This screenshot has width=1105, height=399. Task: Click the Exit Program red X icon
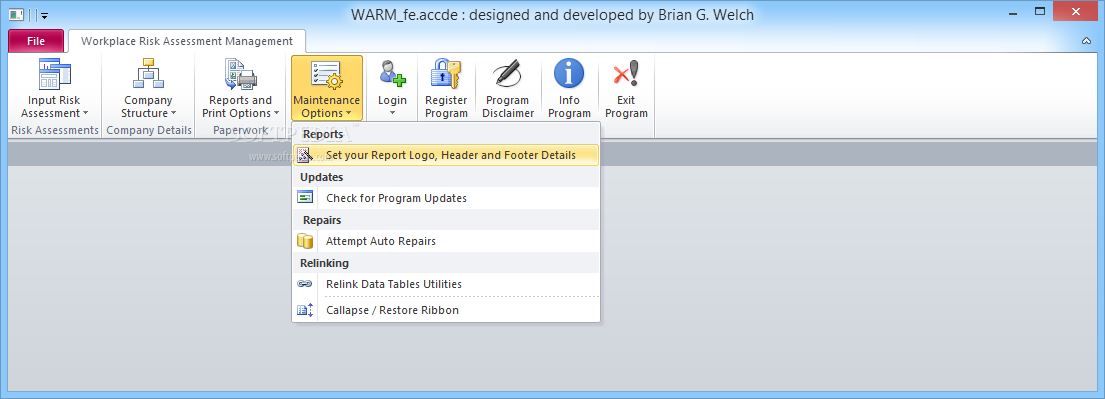tap(626, 74)
